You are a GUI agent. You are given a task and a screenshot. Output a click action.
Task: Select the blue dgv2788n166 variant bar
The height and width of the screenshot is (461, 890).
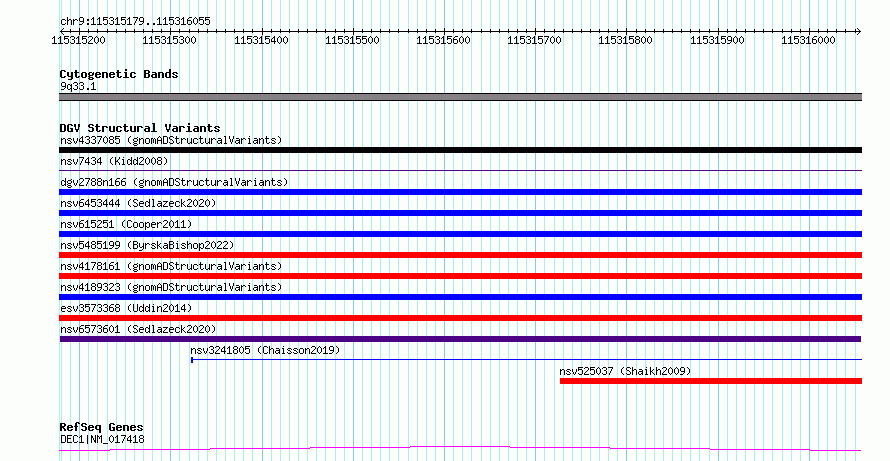pos(460,192)
